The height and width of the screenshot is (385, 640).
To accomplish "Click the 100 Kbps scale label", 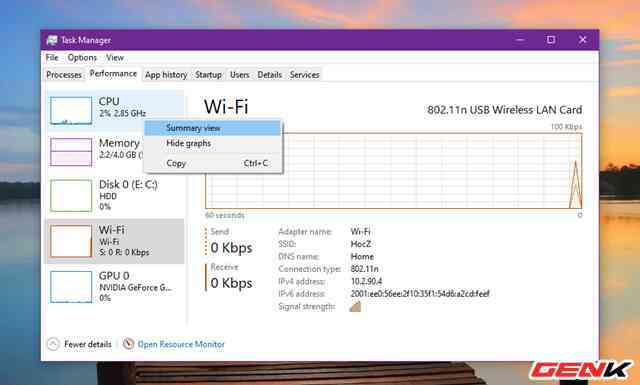I will pyautogui.click(x=567, y=127).
